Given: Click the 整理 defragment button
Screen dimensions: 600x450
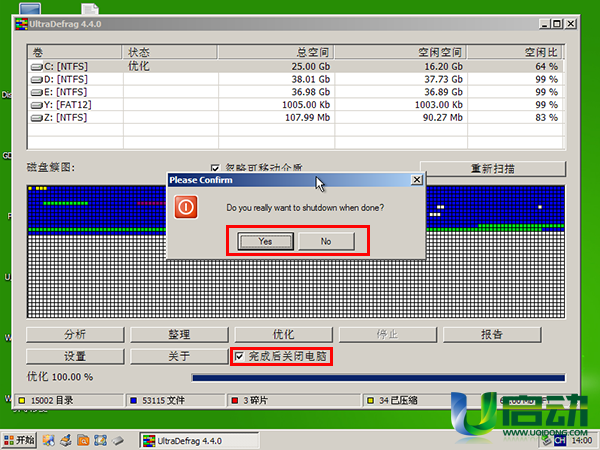Looking at the screenshot, I should click(x=179, y=334).
